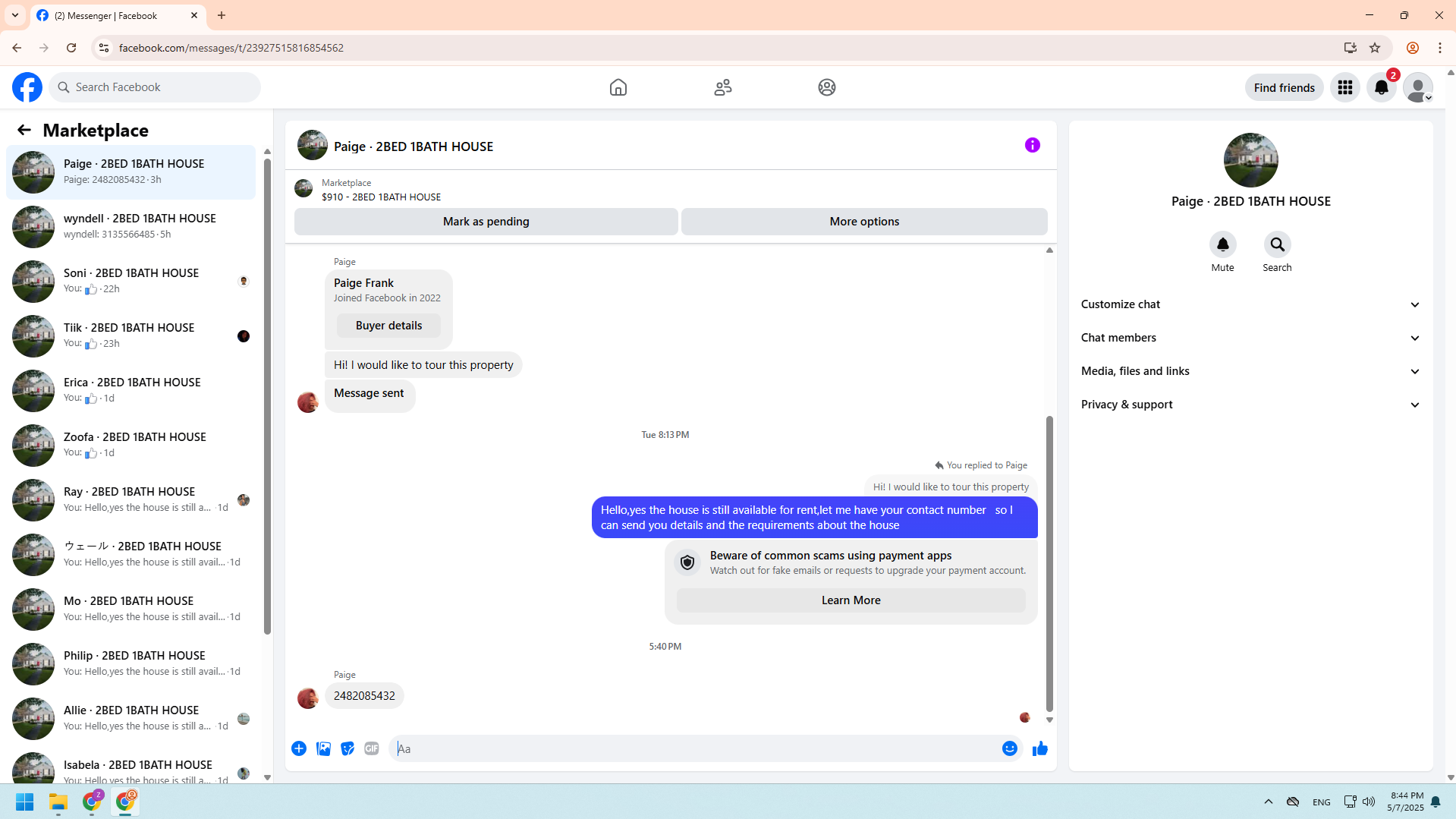
Task: Send a thumbs-up like
Action: [1040, 748]
